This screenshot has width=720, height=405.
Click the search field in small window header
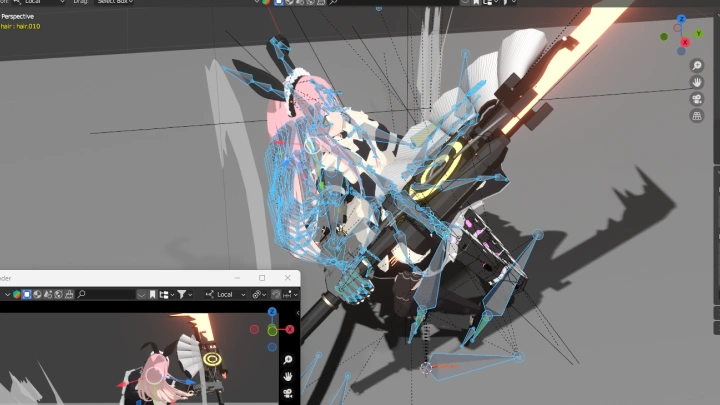point(104,294)
